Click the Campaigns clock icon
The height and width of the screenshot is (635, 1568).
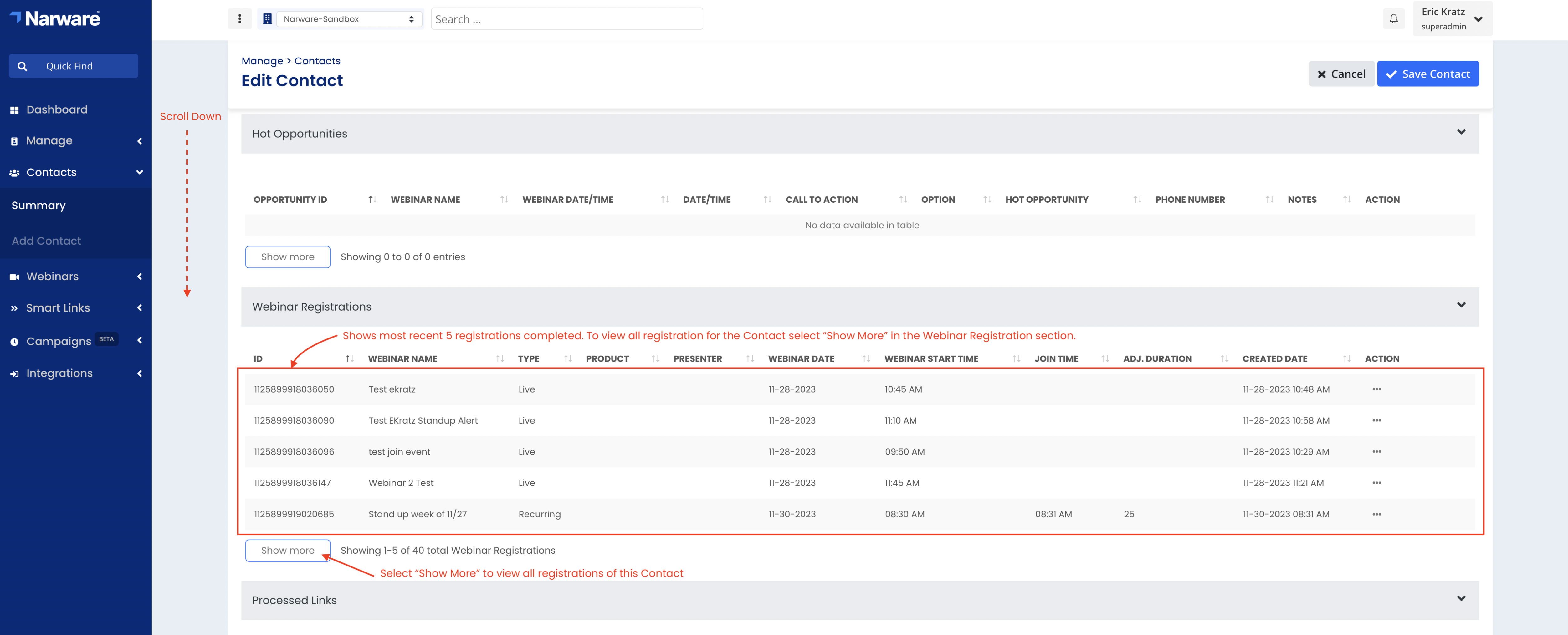pyautogui.click(x=15, y=342)
